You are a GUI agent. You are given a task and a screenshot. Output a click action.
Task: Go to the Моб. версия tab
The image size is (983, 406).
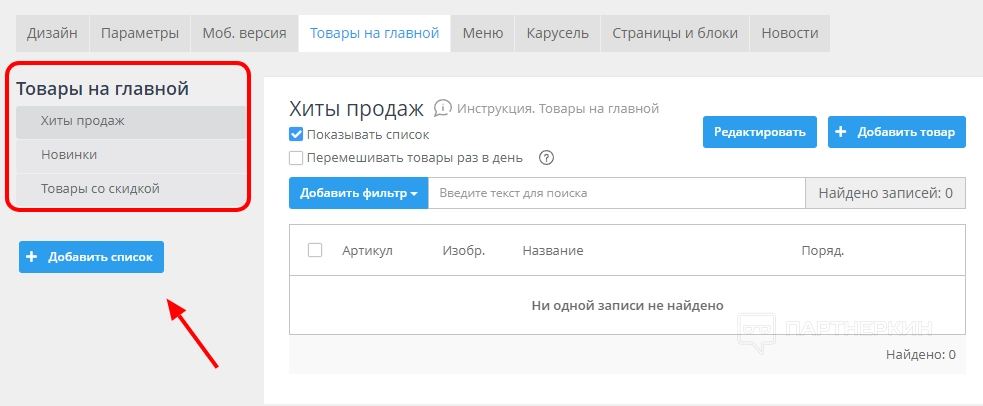coord(244,33)
